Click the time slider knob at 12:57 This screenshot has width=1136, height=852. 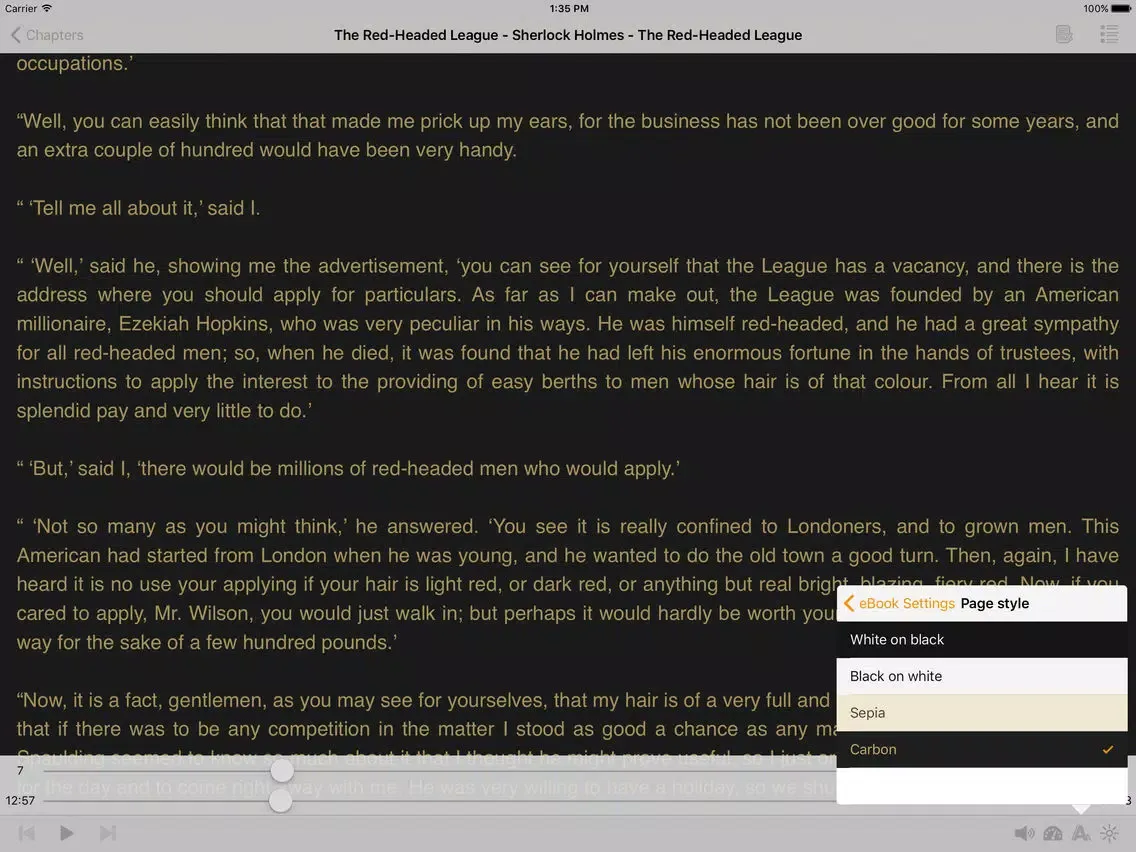click(280, 801)
